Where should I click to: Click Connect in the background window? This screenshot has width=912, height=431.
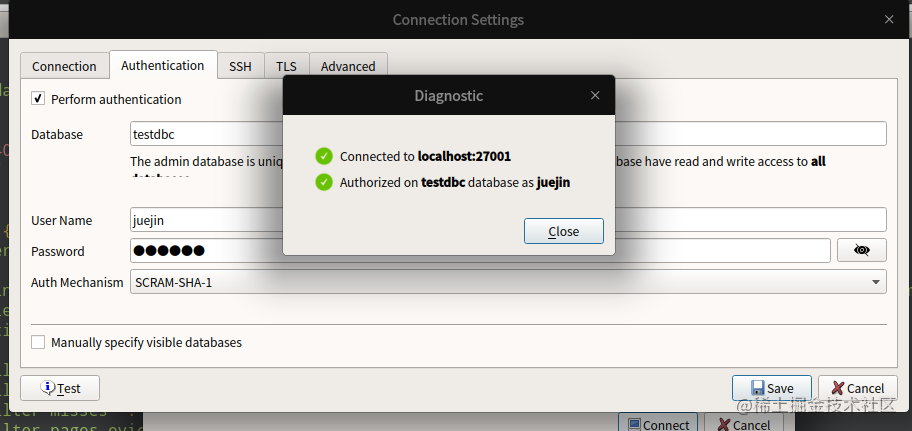click(x=658, y=424)
